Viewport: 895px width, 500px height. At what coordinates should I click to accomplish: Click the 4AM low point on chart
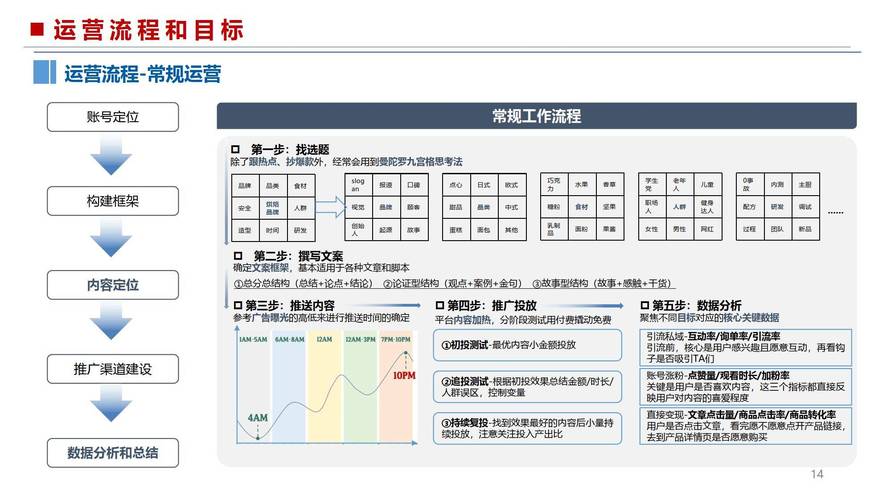pos(257,437)
